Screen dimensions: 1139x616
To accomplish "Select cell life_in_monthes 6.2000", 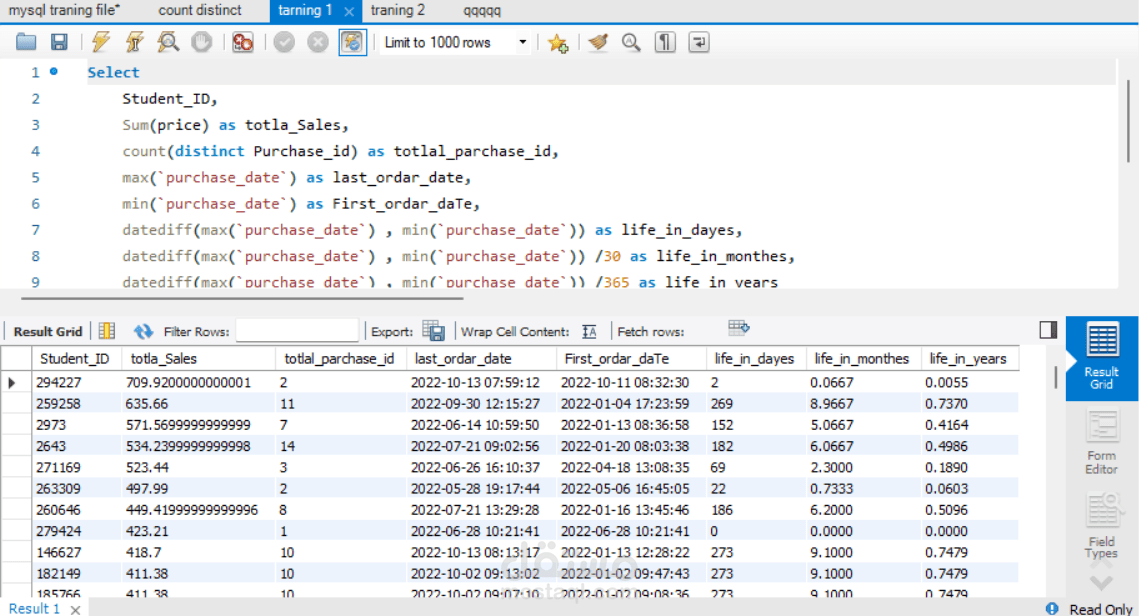I will [x=863, y=510].
